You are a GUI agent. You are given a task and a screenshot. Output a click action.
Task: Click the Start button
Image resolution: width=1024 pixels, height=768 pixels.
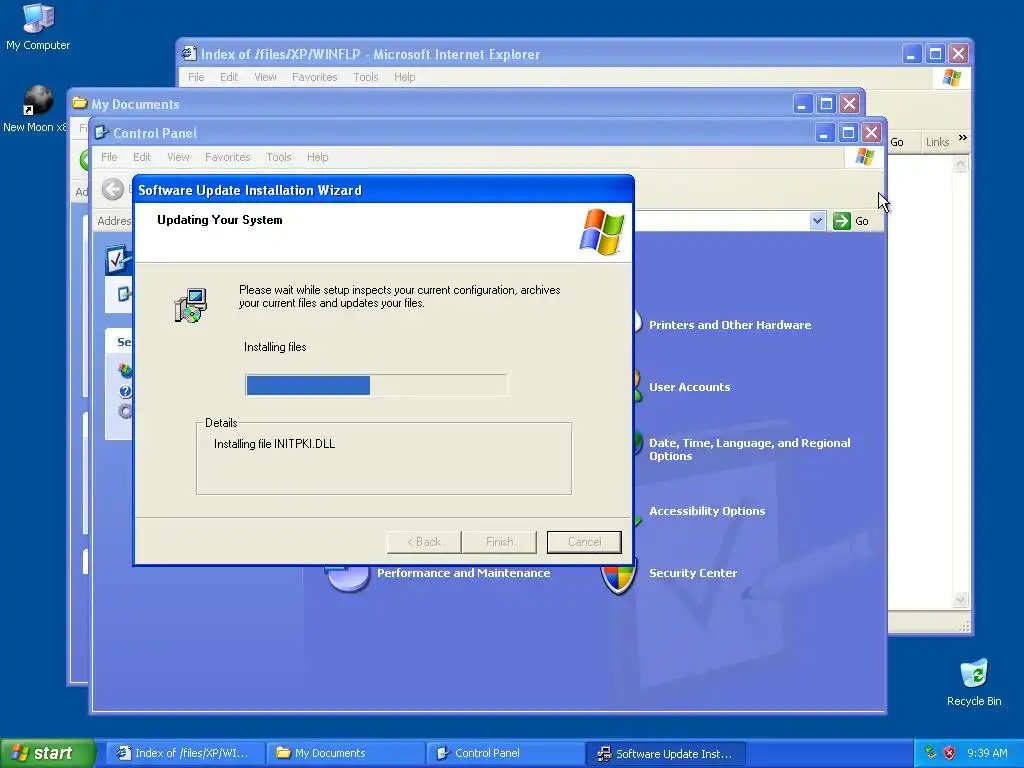pyautogui.click(x=48, y=753)
